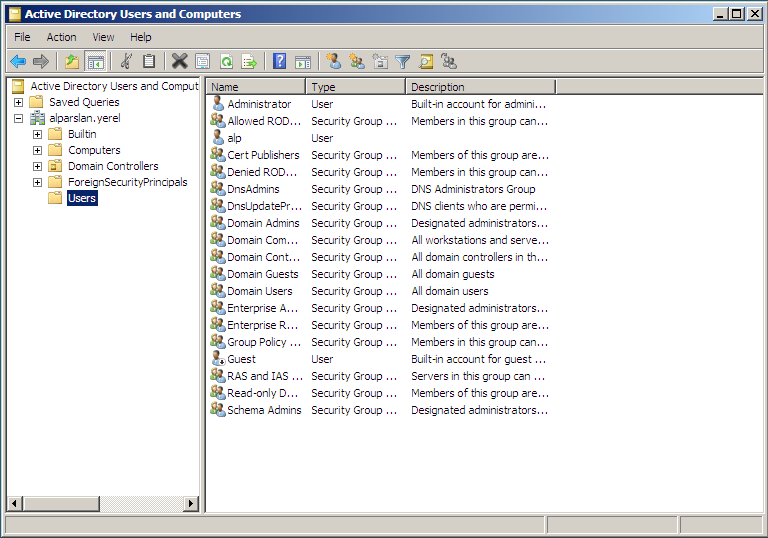
Task: Open the File menu
Action: [22, 37]
